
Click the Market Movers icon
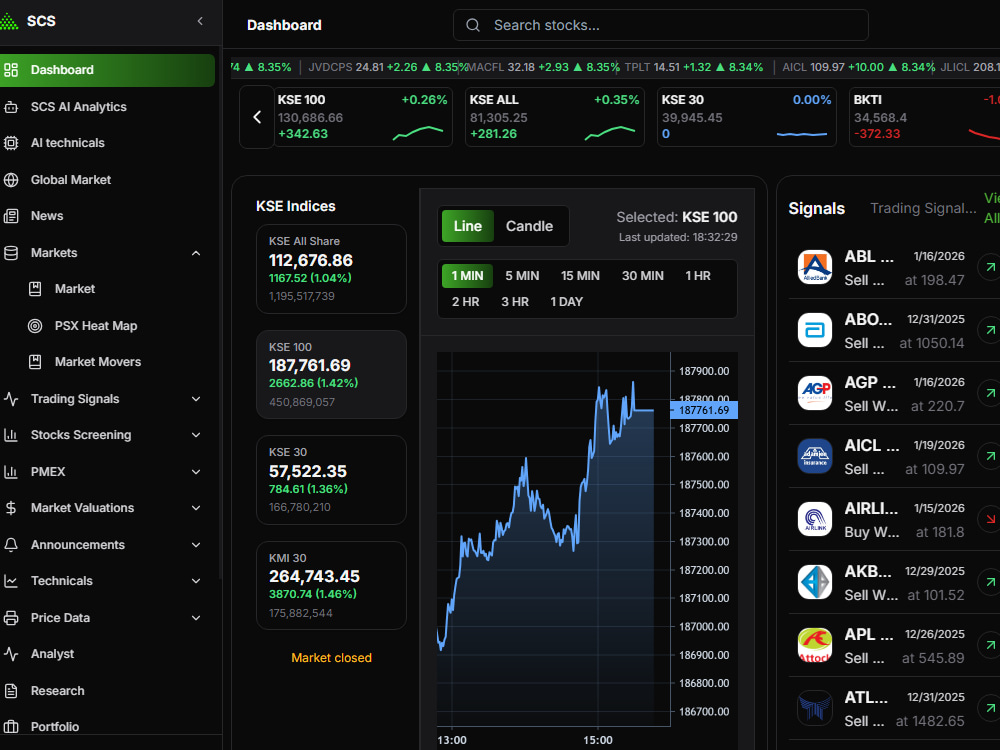pyautogui.click(x=35, y=362)
